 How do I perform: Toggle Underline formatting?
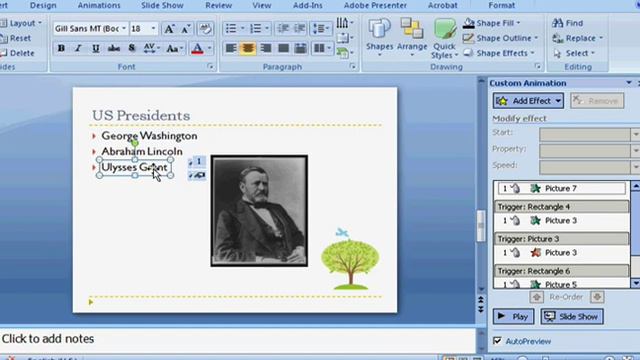96,48
